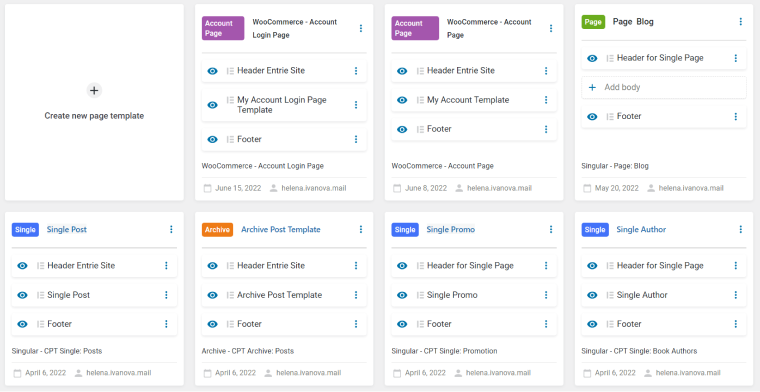Click Header for Single Page label in Single Author card
760x392 pixels.
660,266
